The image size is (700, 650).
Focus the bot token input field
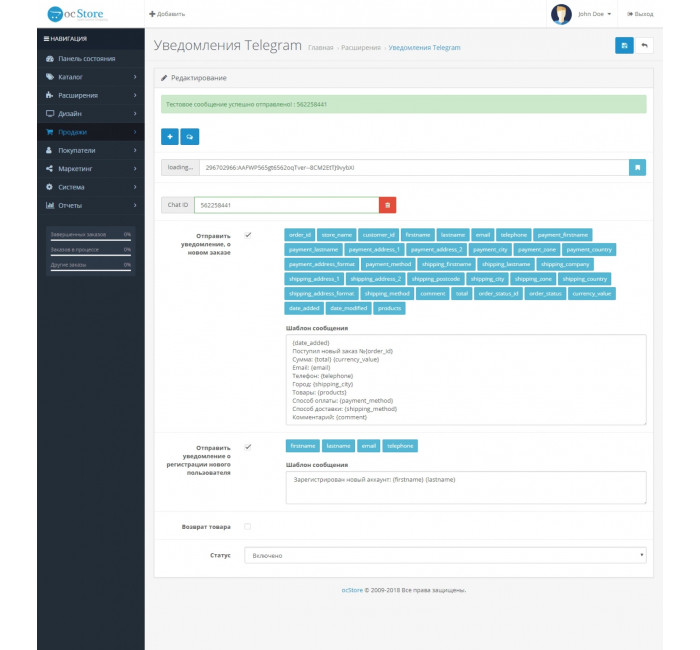click(414, 167)
